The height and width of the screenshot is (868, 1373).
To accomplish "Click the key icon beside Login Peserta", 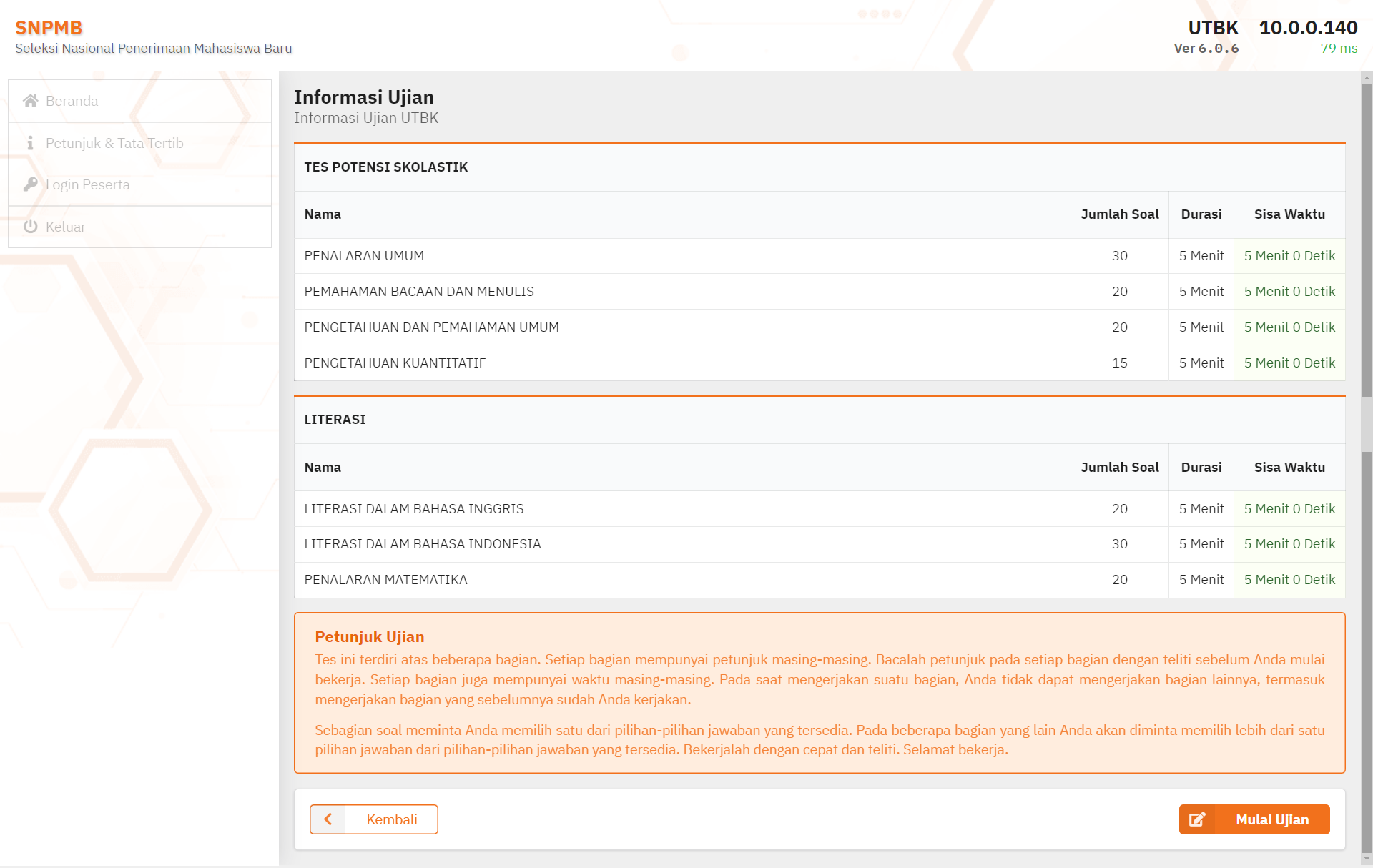I will click(x=30, y=184).
